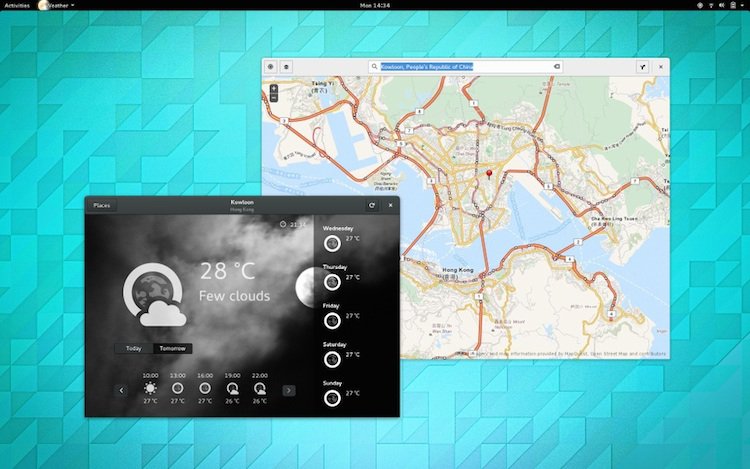Click the 'Few clouds' condition text
The image size is (750, 469).
[234, 296]
